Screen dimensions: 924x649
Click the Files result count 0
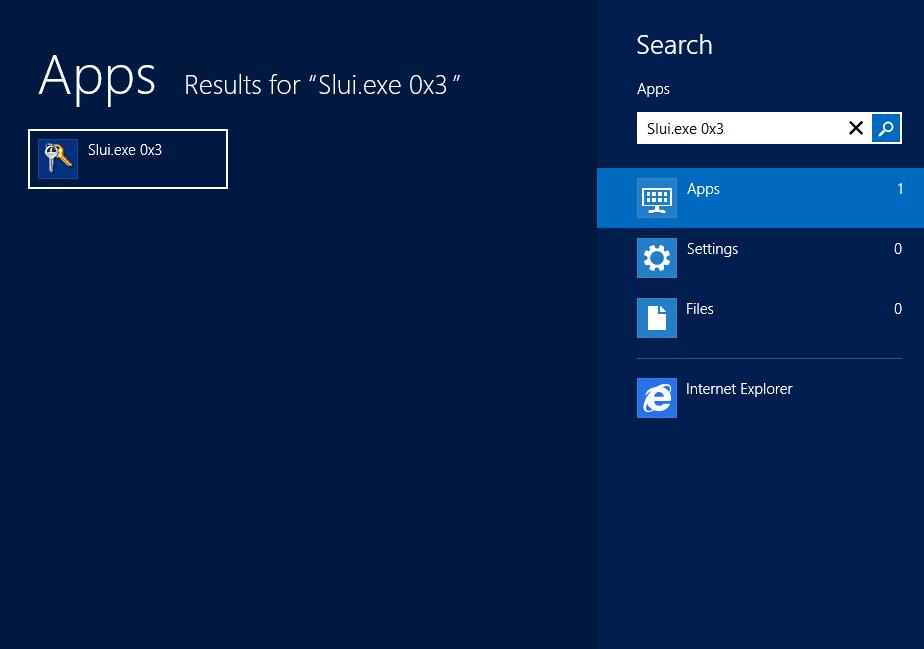click(x=898, y=309)
